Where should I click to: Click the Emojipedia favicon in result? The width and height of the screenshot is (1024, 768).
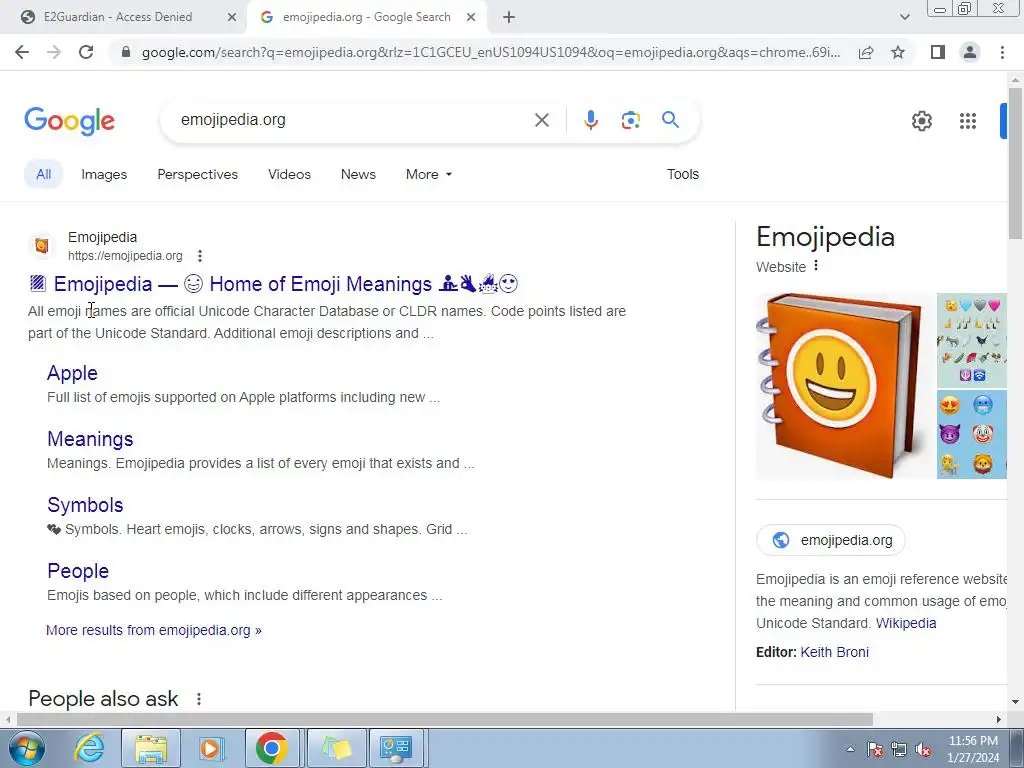pos(42,246)
